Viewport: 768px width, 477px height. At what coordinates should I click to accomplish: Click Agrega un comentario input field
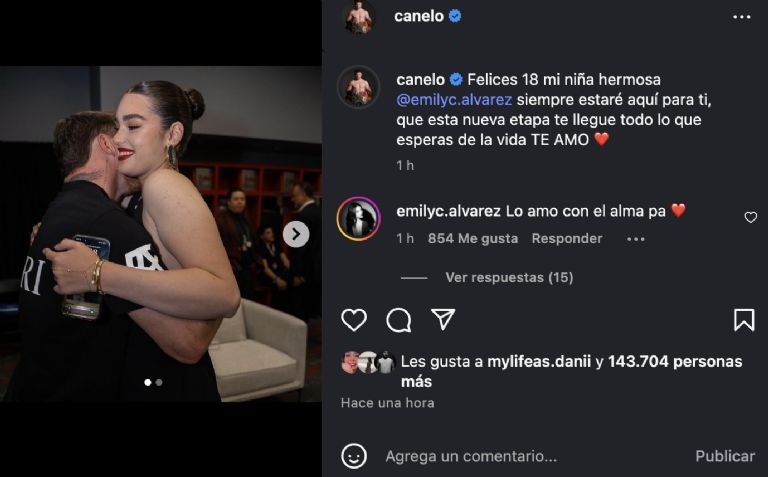click(x=534, y=456)
